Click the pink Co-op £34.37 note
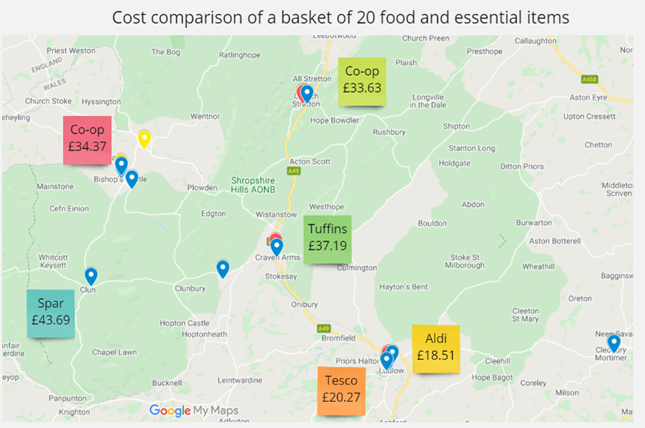 point(87,140)
